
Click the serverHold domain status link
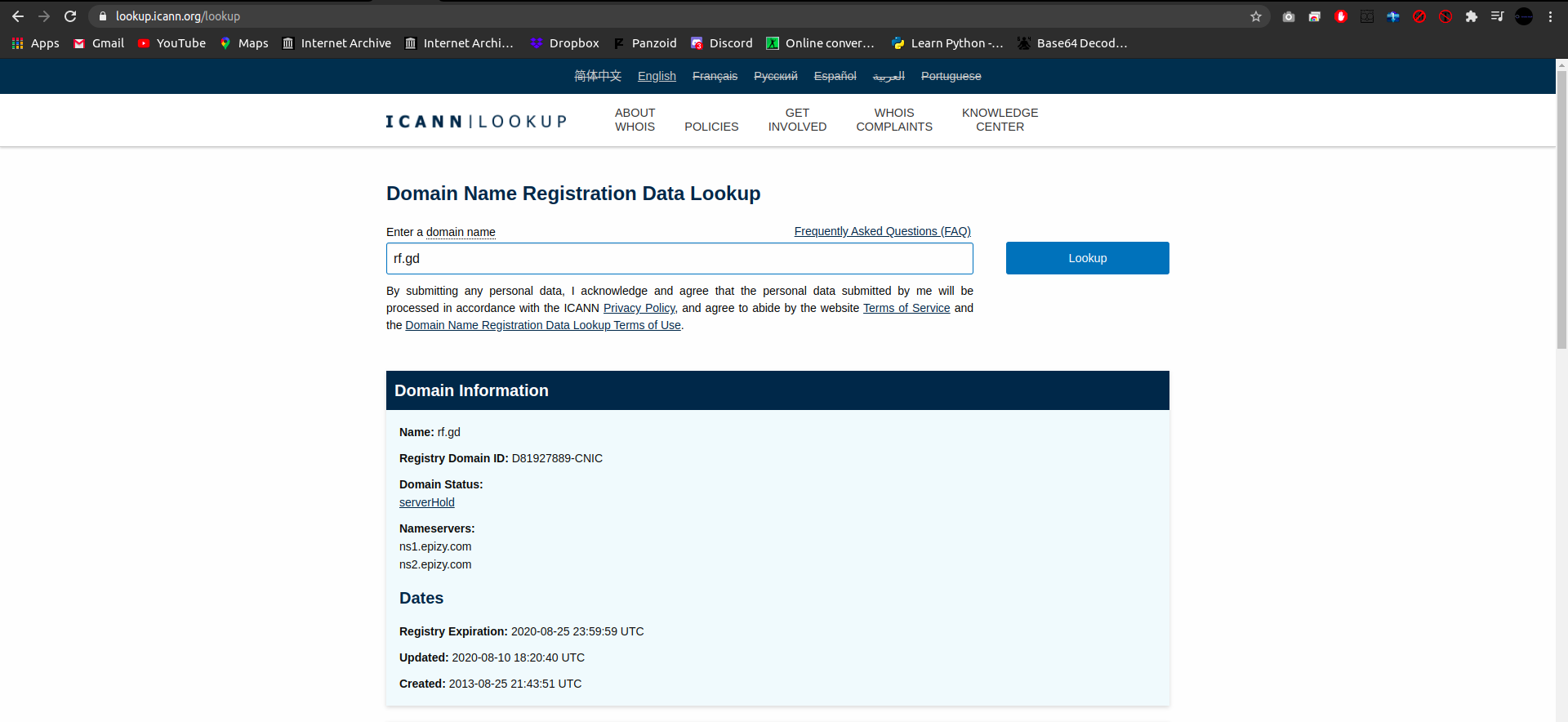(426, 502)
